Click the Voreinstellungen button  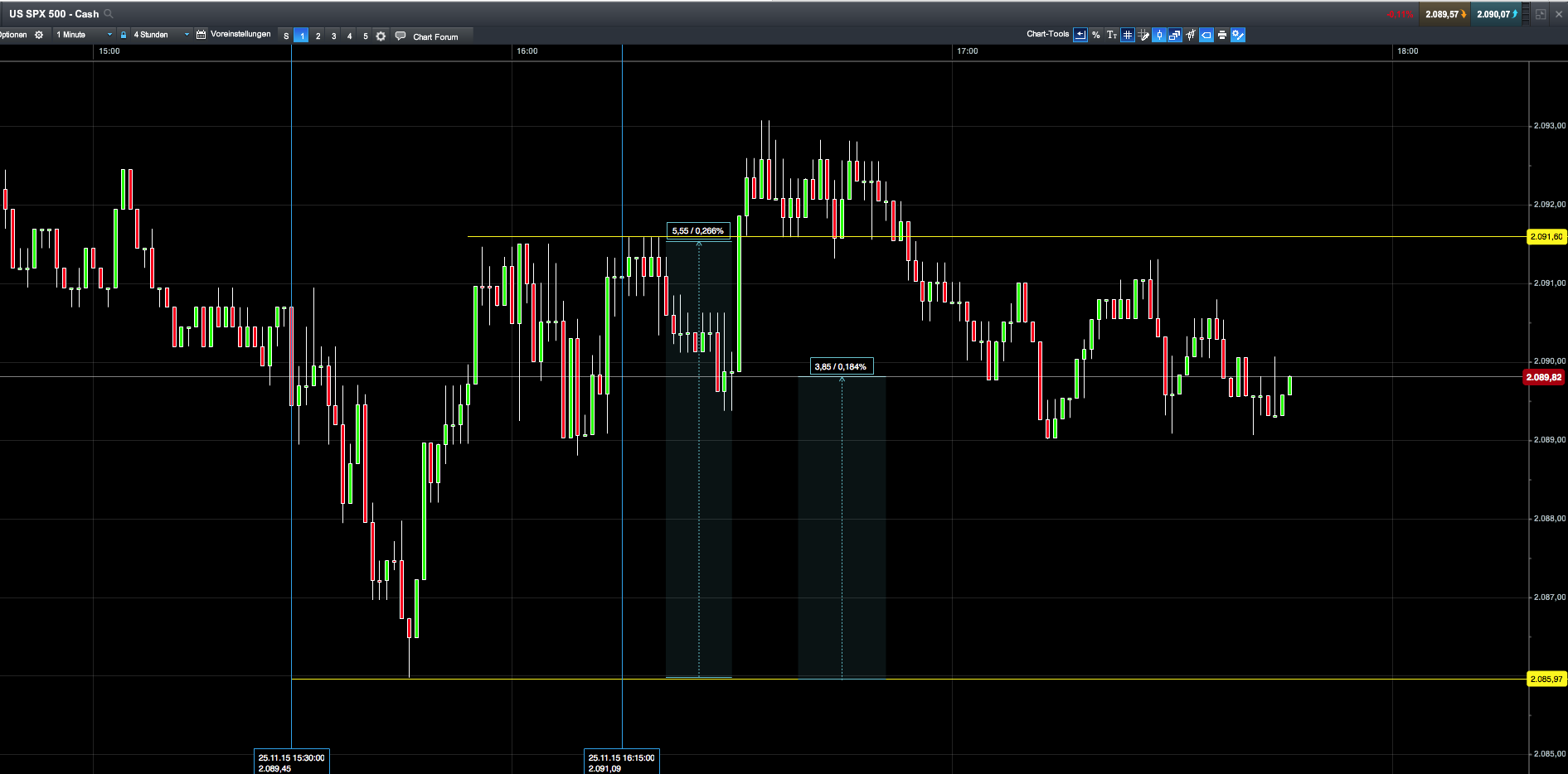(x=240, y=35)
